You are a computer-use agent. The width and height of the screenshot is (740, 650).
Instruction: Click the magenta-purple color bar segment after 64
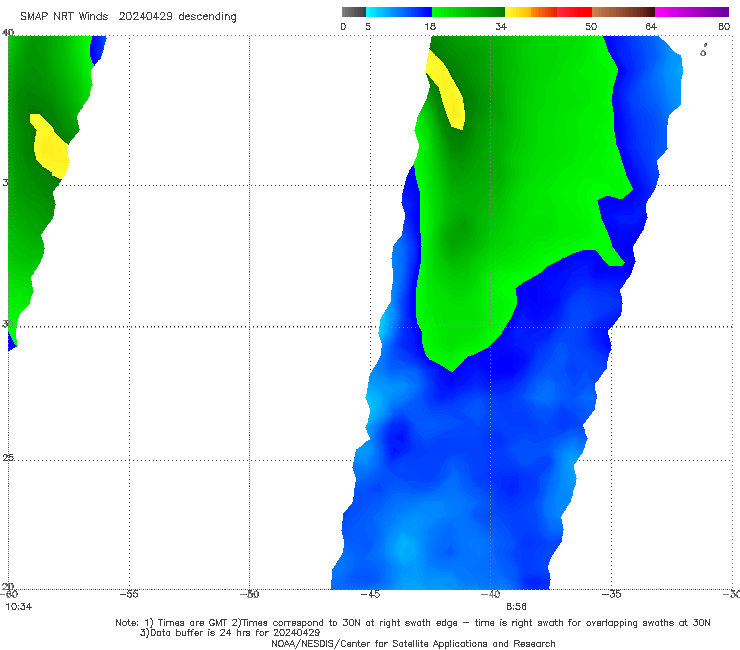(692, 12)
